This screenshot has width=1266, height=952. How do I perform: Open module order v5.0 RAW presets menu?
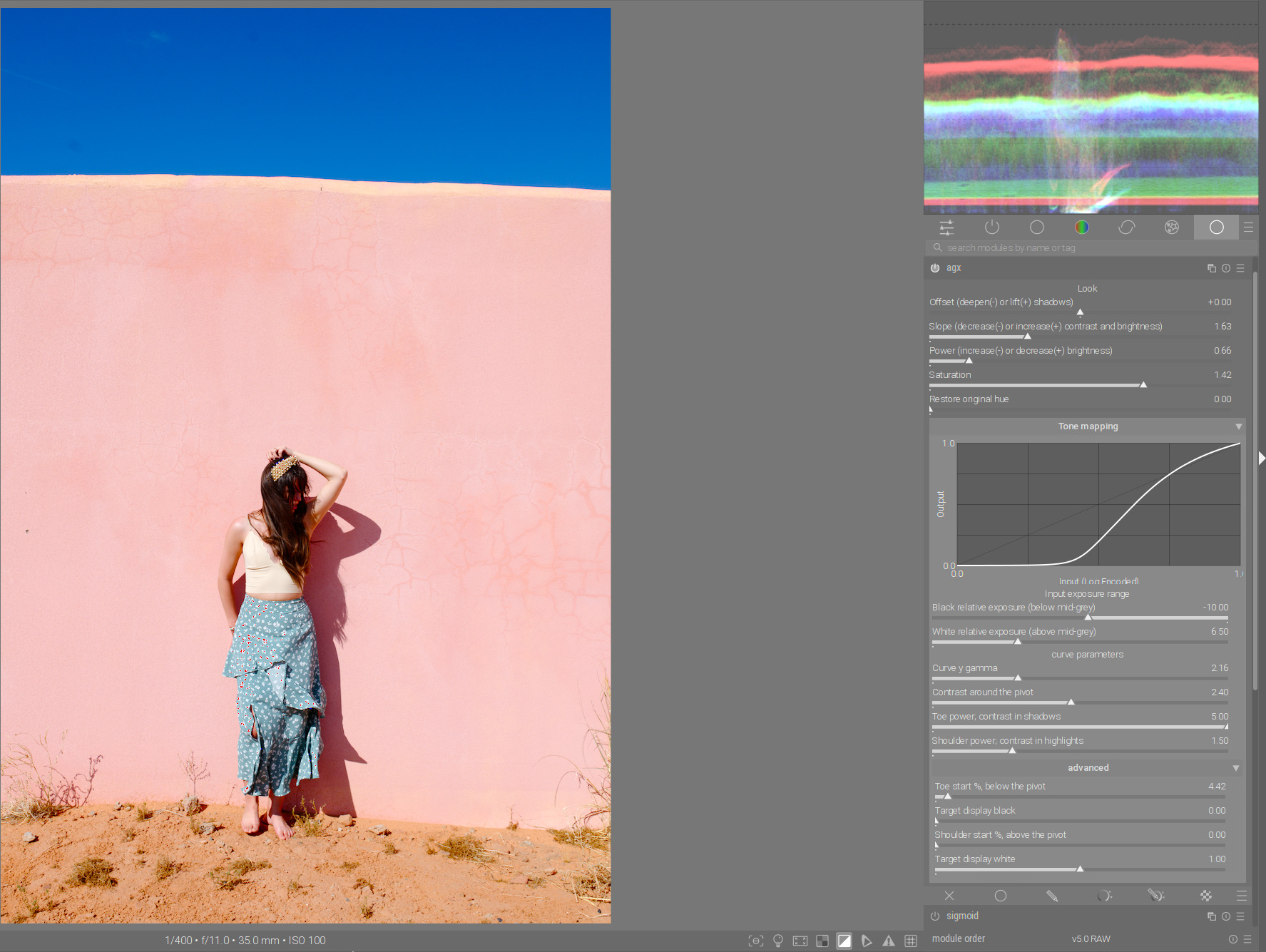[1247, 939]
